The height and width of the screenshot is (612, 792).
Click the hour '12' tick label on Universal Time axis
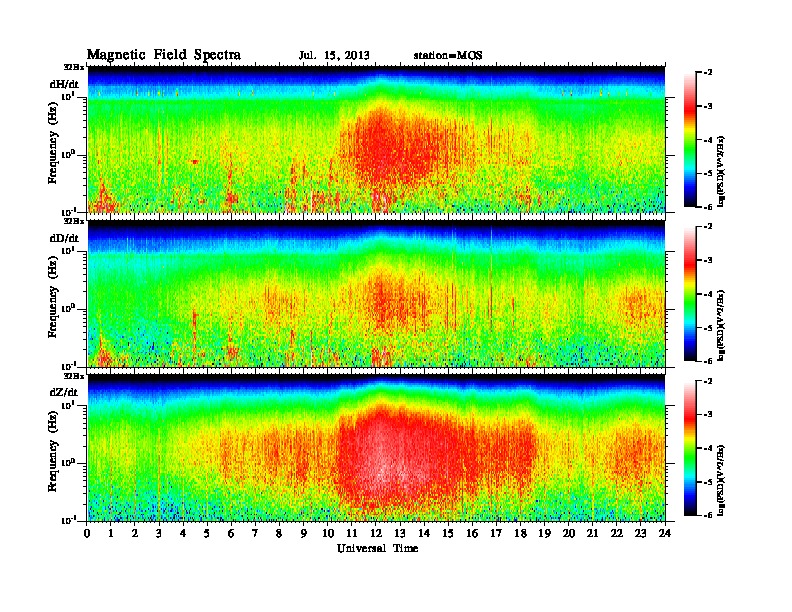point(376,534)
